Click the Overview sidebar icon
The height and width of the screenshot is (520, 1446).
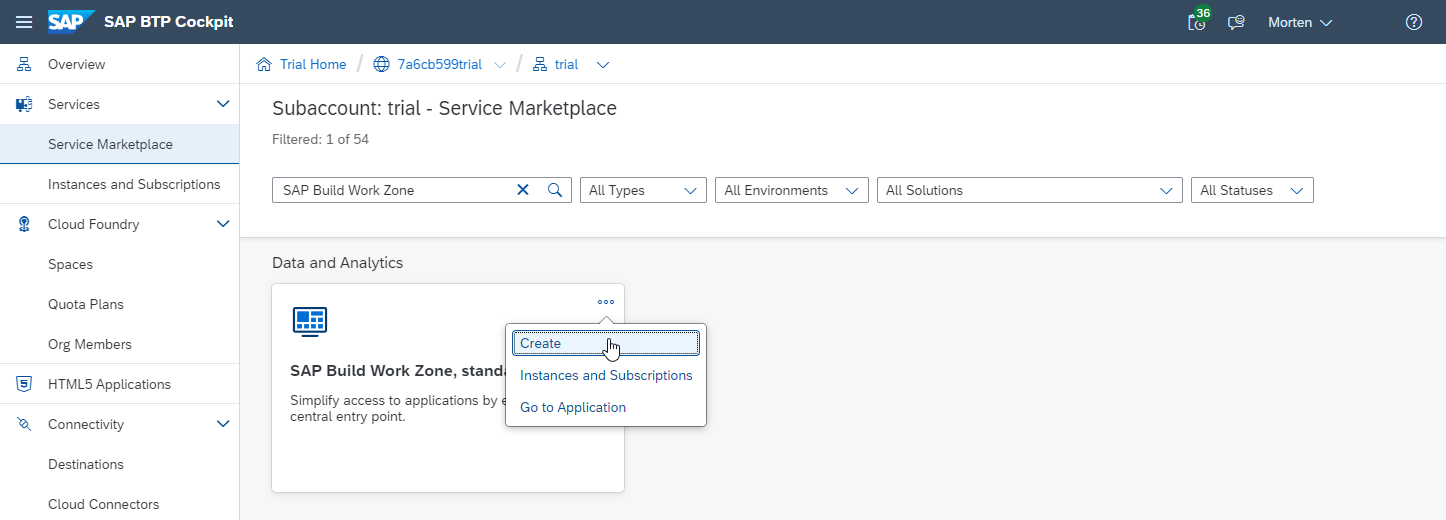24,64
